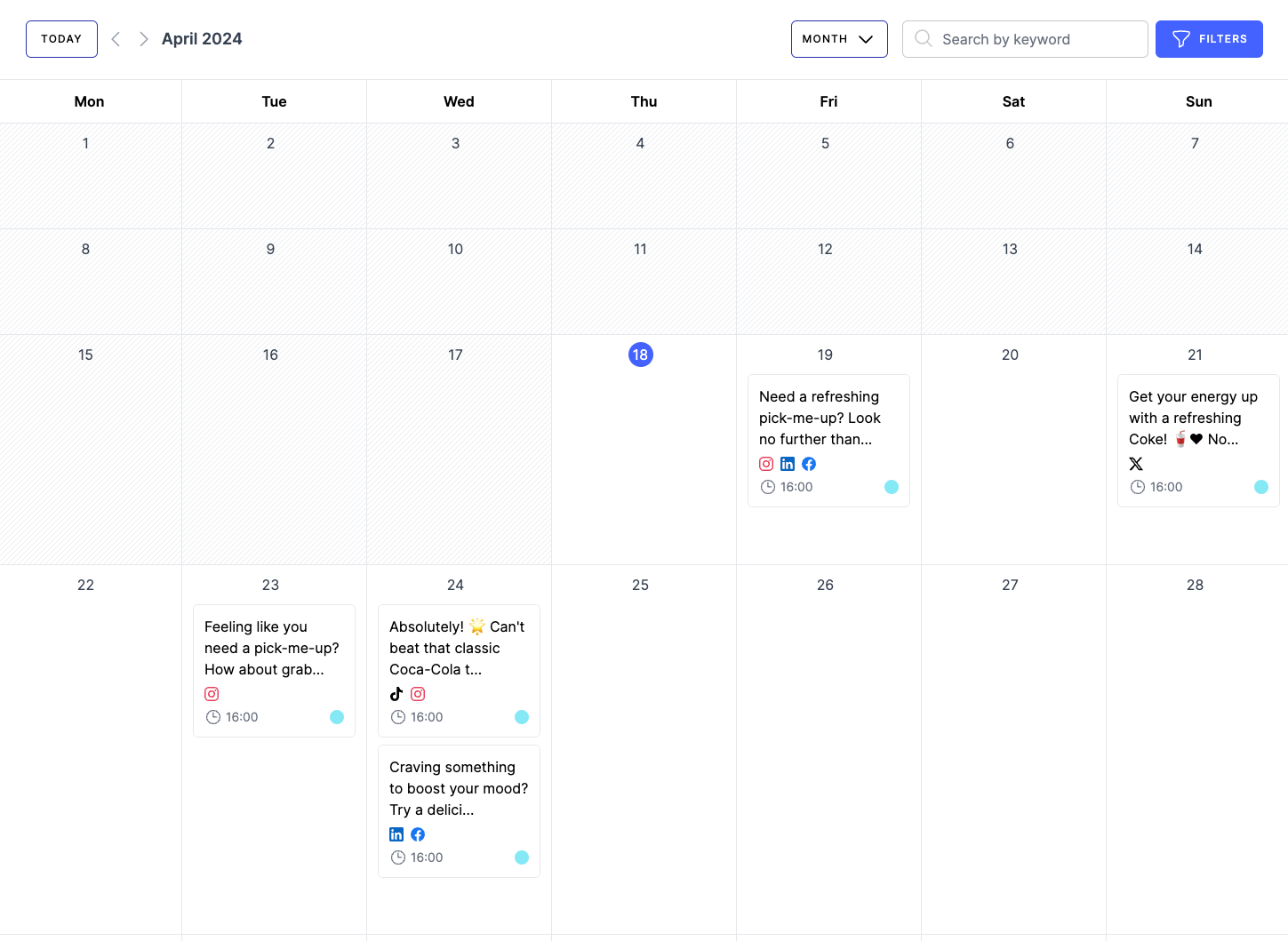Click Facebook icon on 'Craving something' post
Image resolution: width=1288 pixels, height=941 pixels.
418,834
